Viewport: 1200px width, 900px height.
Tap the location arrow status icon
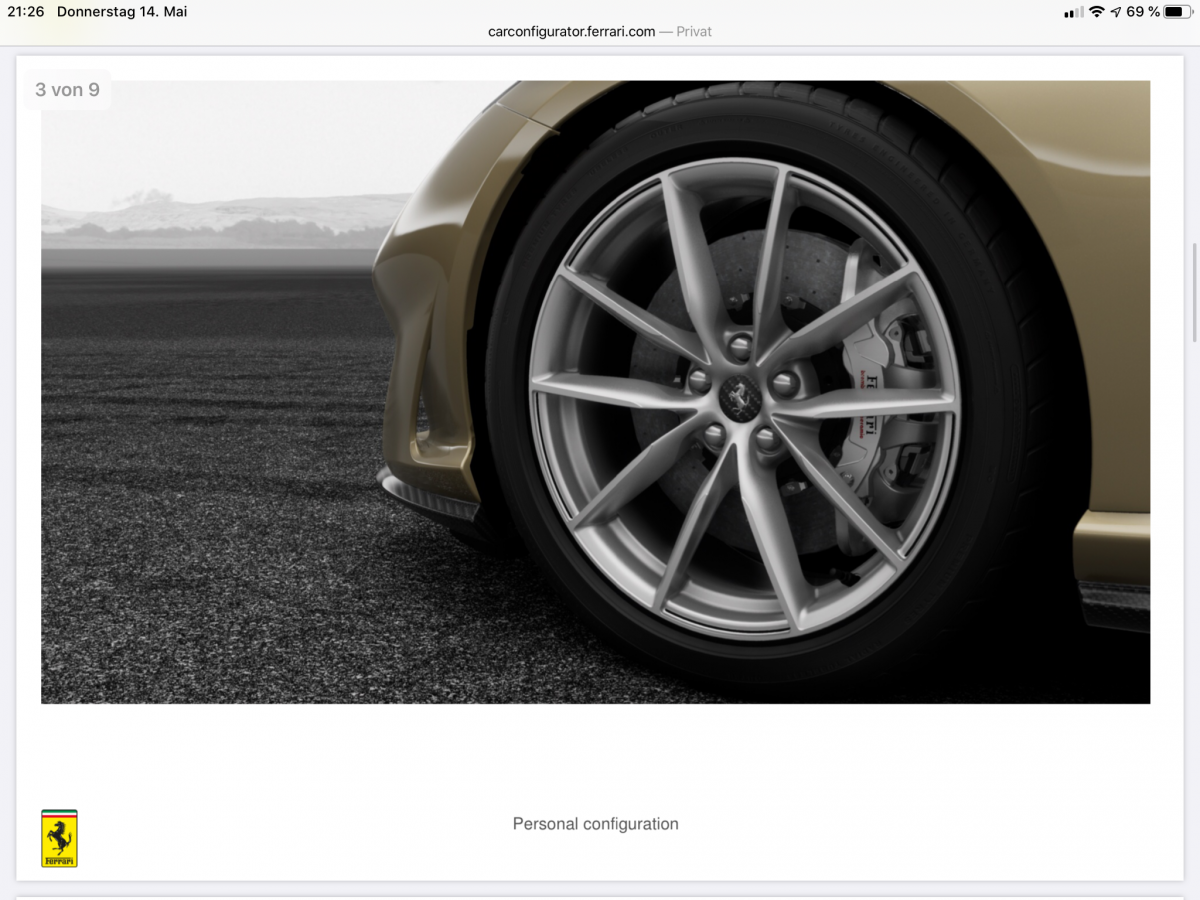tap(1115, 12)
